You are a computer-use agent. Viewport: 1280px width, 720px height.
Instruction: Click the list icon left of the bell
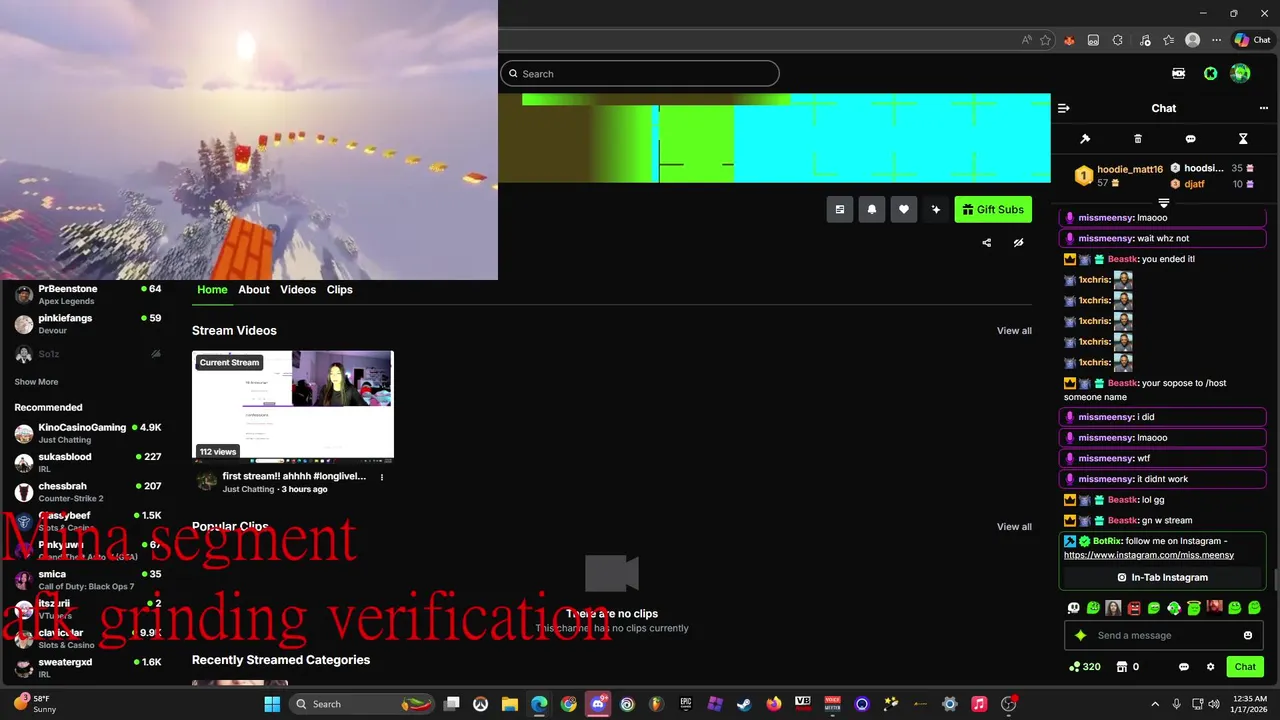click(x=840, y=209)
